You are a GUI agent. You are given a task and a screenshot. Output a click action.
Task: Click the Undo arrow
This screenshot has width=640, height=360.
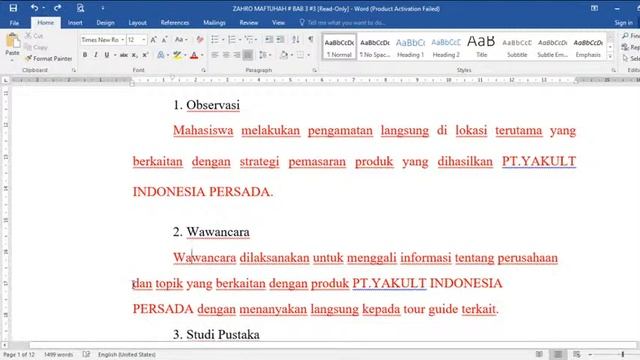point(34,8)
